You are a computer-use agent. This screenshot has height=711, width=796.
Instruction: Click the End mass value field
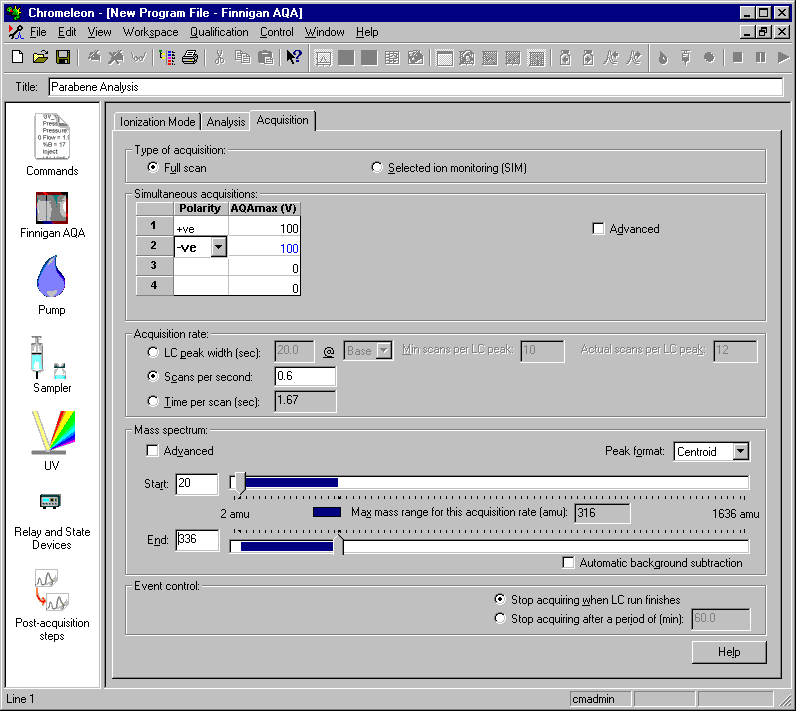click(197, 539)
